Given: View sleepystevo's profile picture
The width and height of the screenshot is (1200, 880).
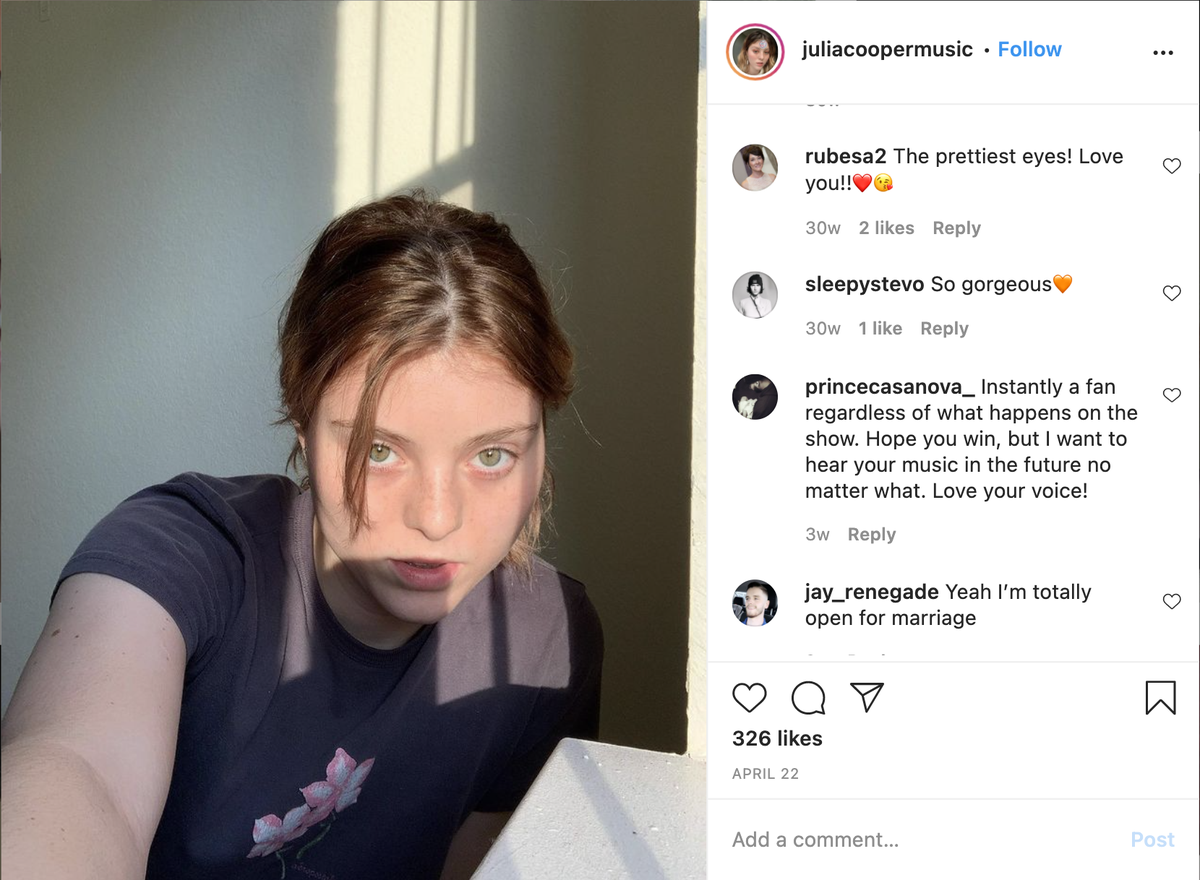Looking at the screenshot, I should (x=755, y=295).
